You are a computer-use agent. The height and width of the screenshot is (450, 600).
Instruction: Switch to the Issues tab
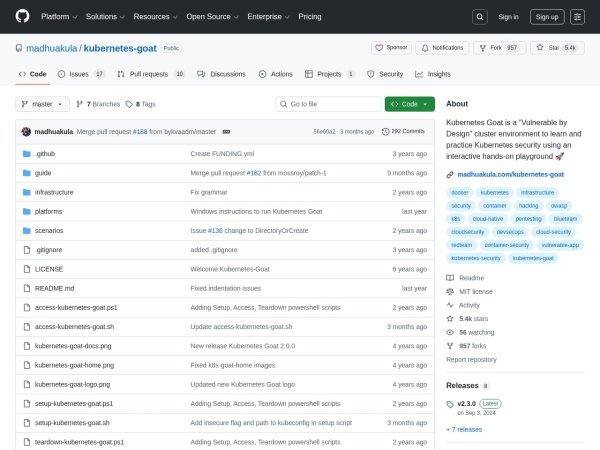coord(81,74)
